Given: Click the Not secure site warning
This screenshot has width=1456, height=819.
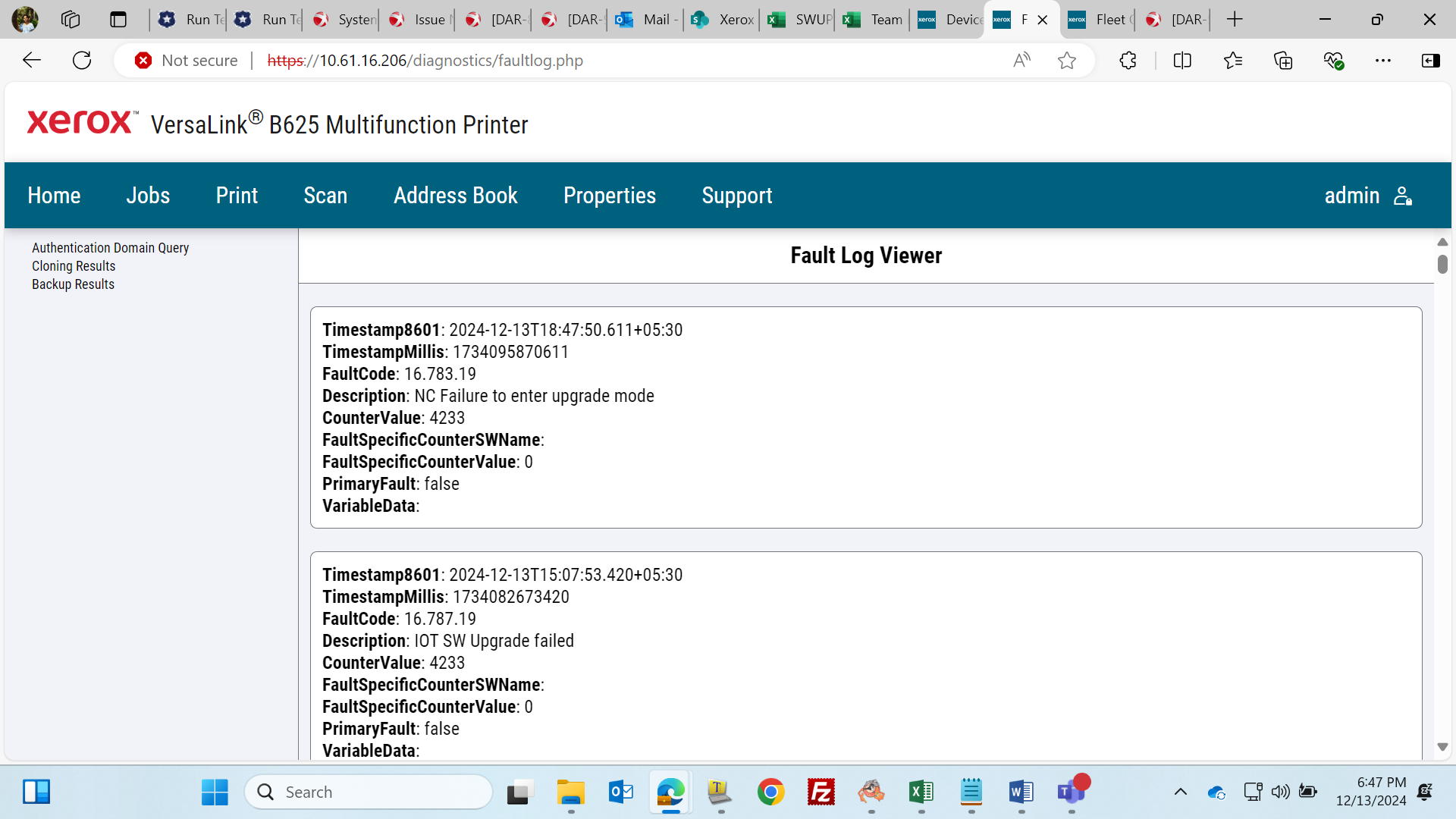Looking at the screenshot, I should (x=186, y=61).
